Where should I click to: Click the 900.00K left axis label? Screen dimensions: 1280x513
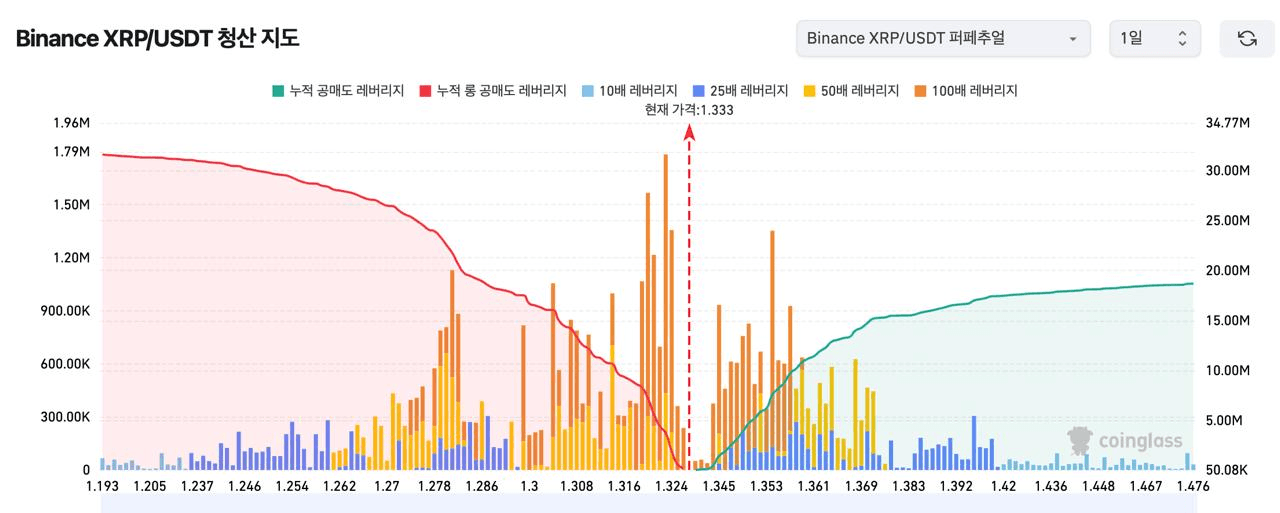pos(65,311)
